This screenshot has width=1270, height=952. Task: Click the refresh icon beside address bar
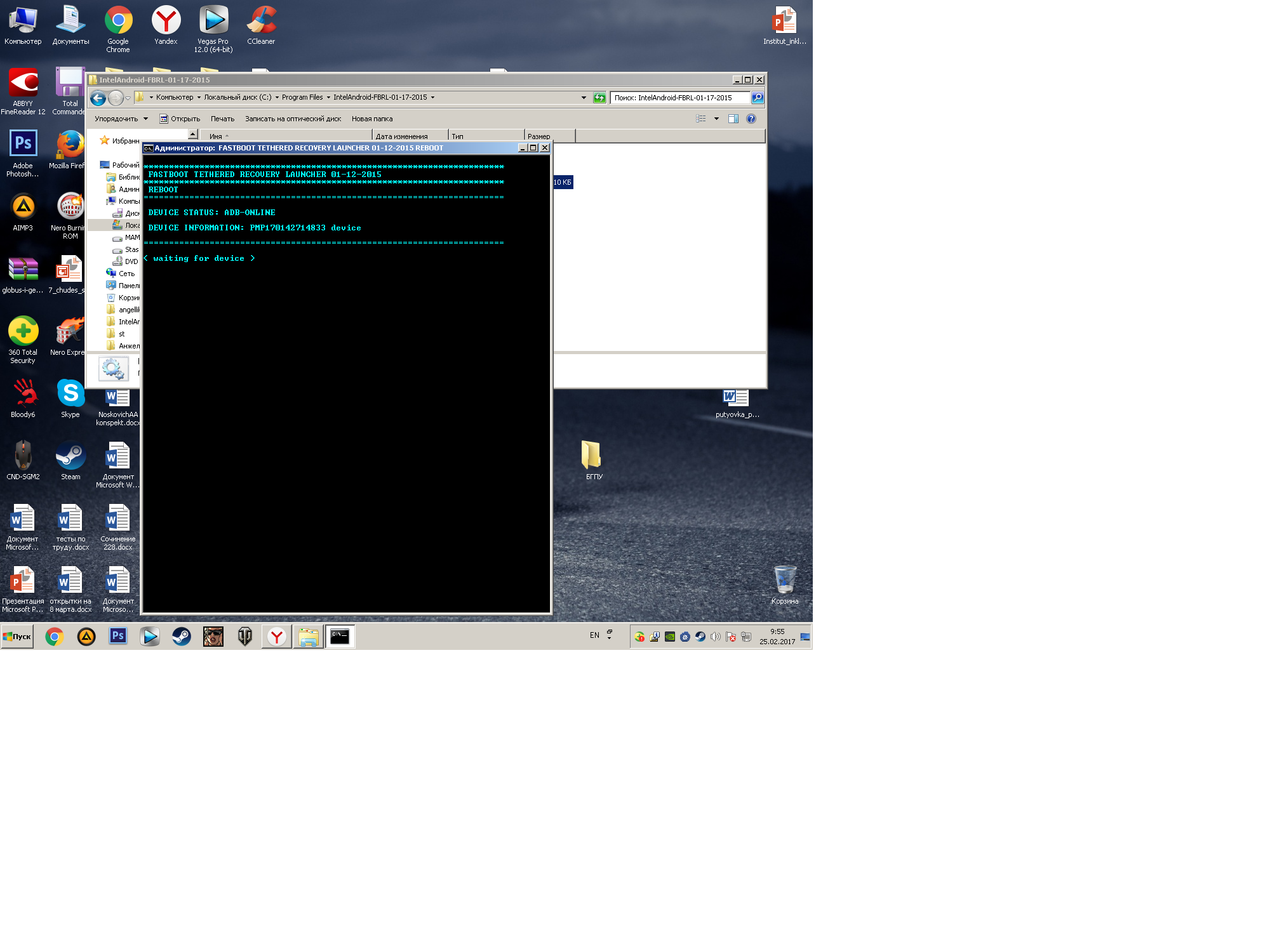tap(599, 98)
